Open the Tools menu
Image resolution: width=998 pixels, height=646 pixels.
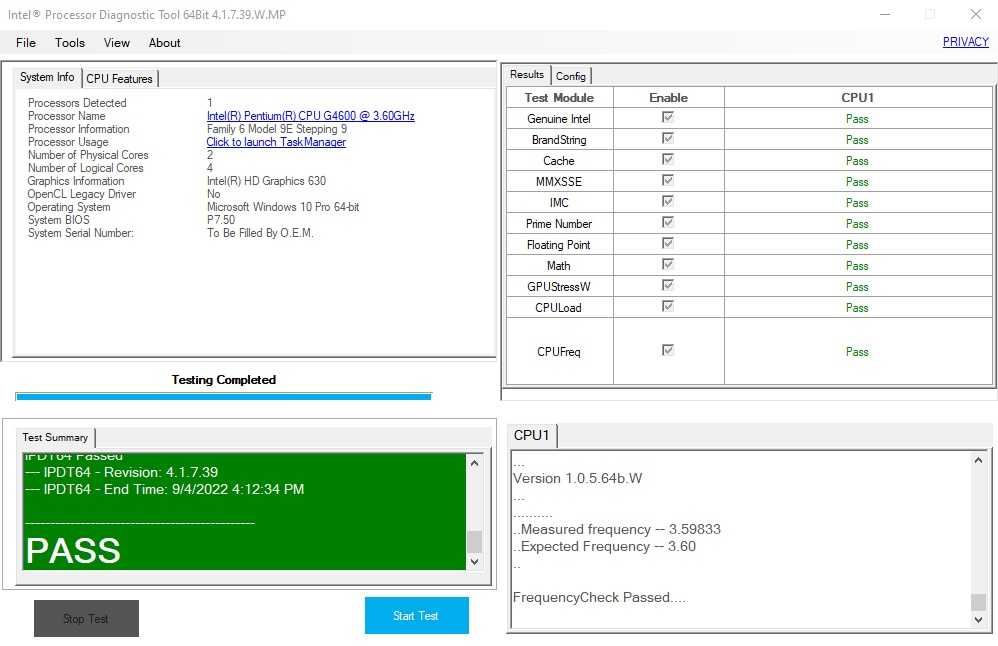[x=69, y=43]
